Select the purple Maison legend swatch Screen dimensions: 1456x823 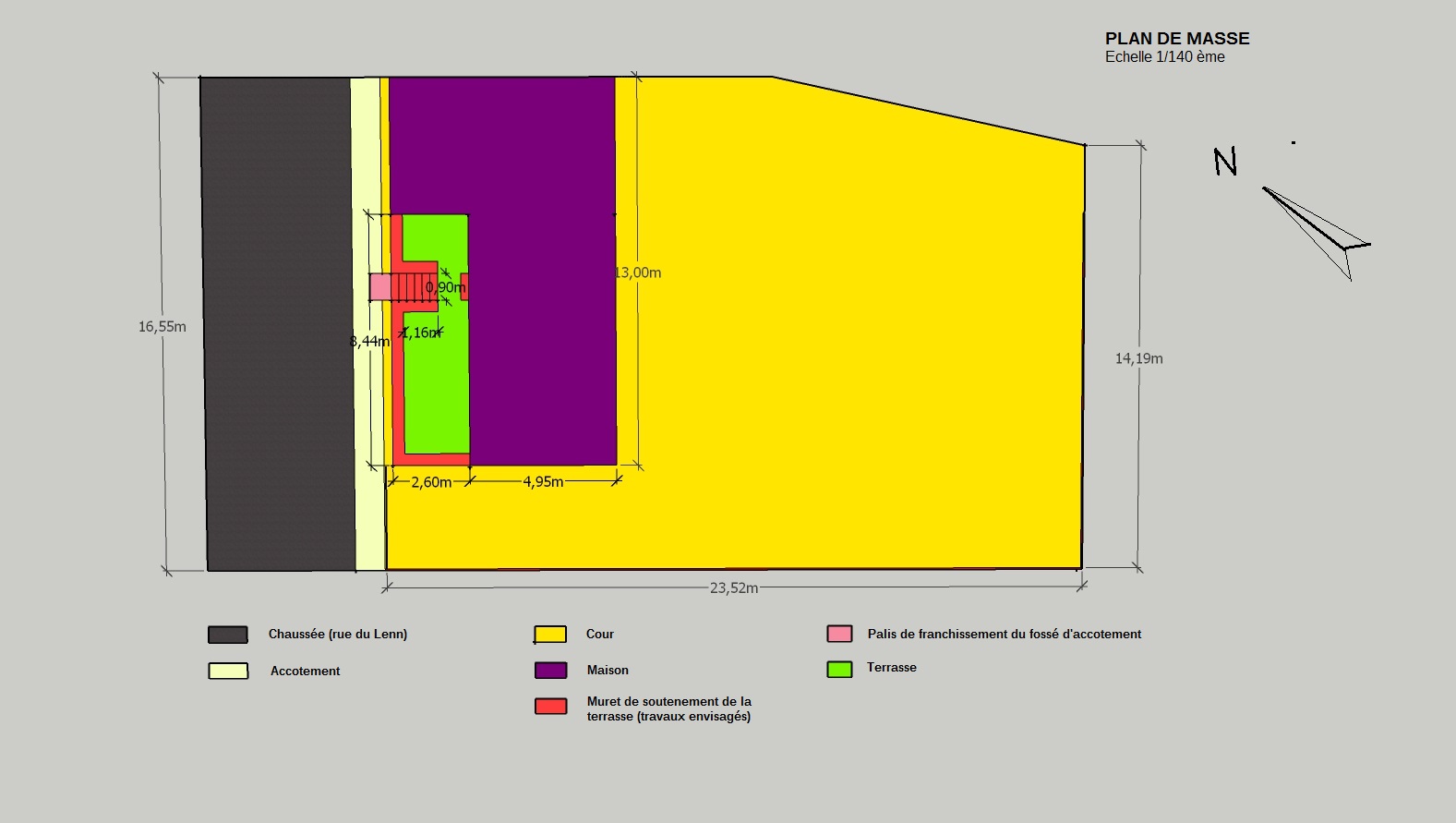(x=550, y=671)
